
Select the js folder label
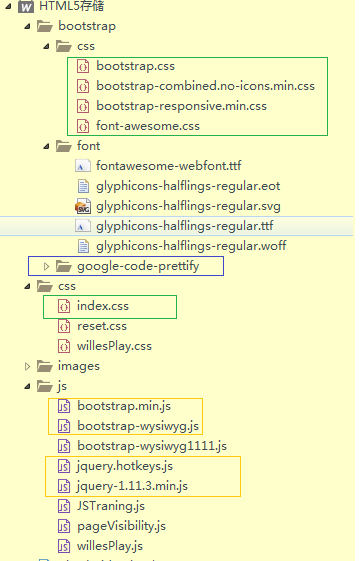point(62,386)
